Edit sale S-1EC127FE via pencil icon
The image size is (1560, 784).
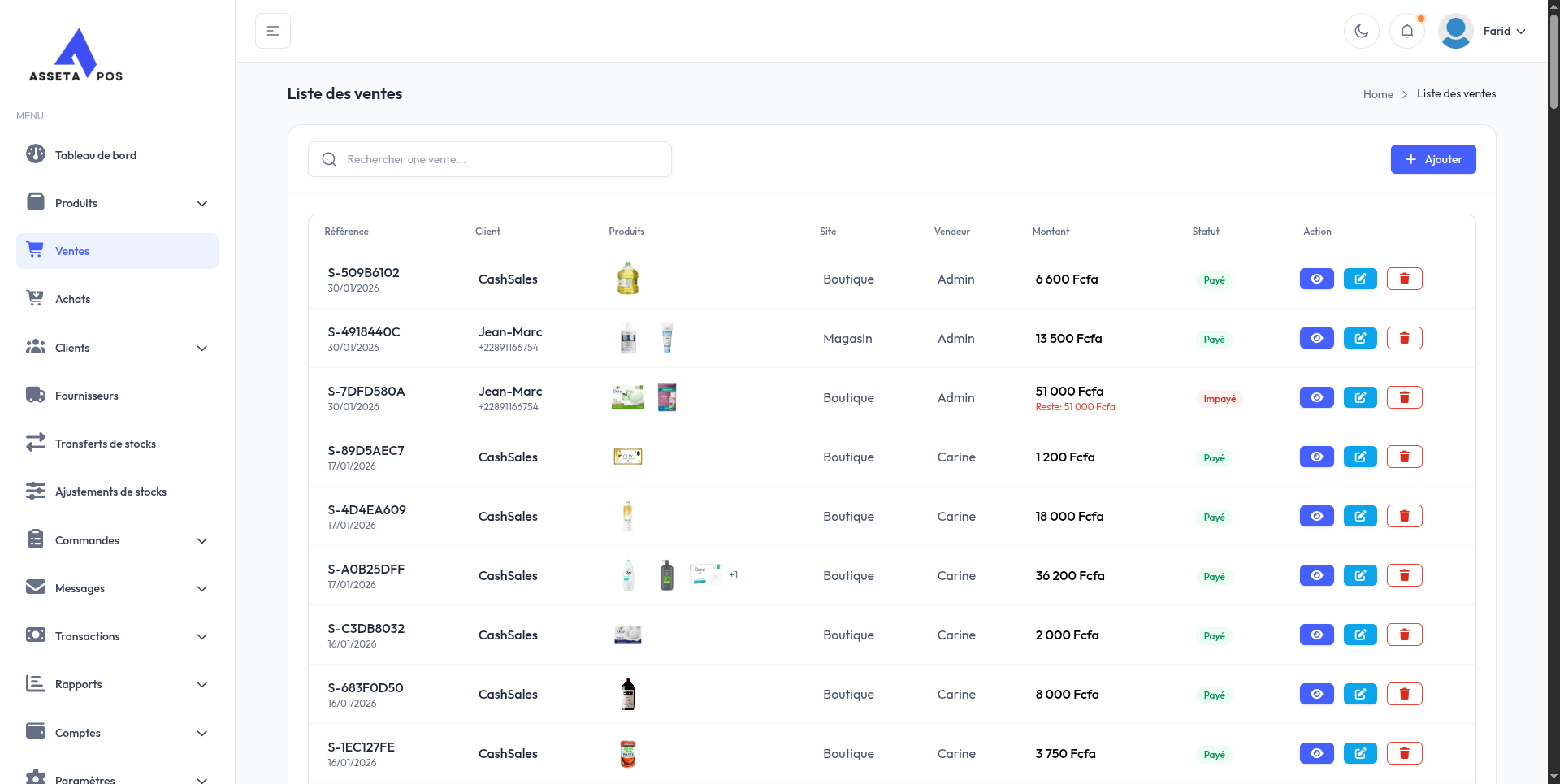click(1360, 753)
